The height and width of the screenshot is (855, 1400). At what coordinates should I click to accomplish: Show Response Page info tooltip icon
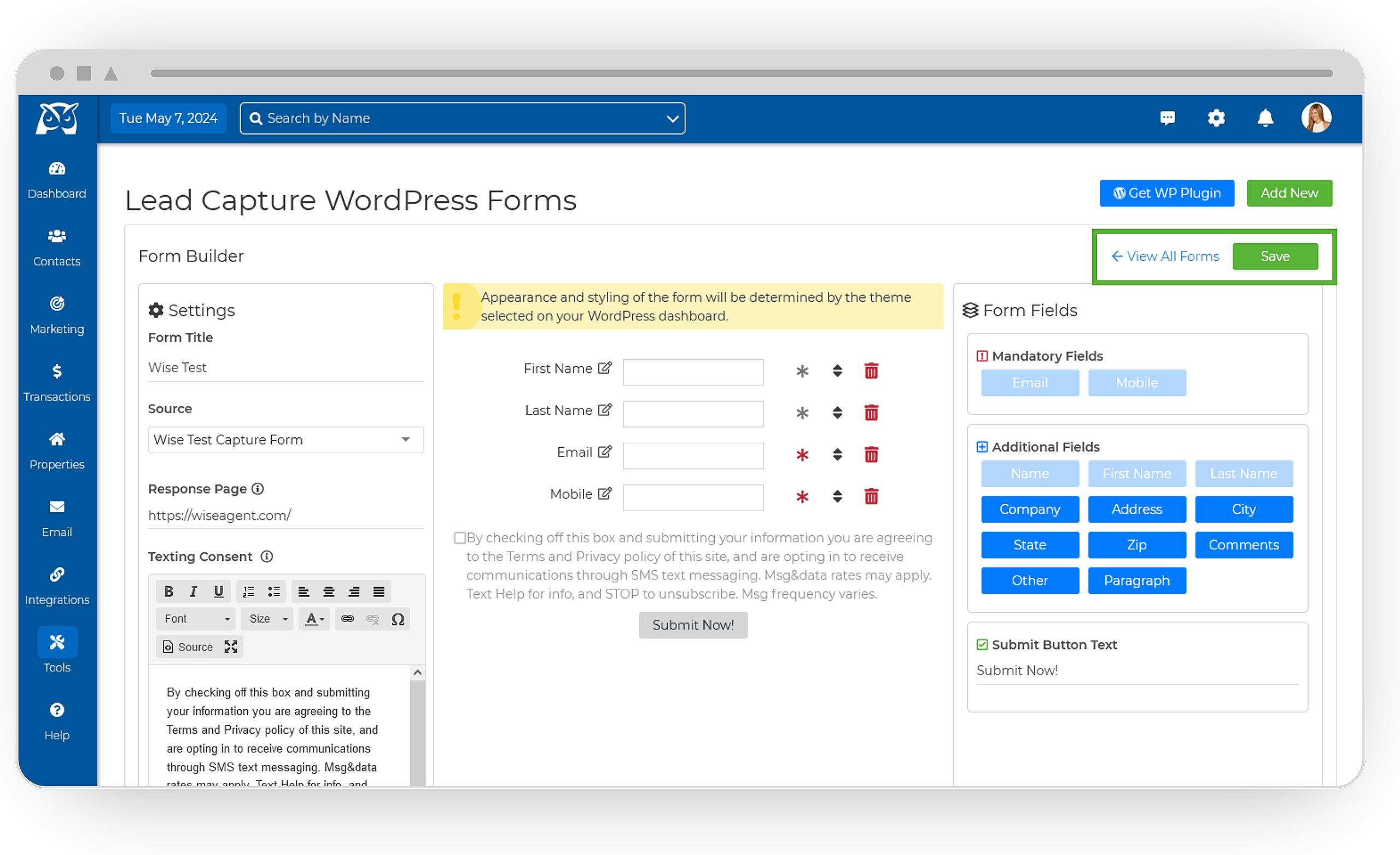(258, 489)
